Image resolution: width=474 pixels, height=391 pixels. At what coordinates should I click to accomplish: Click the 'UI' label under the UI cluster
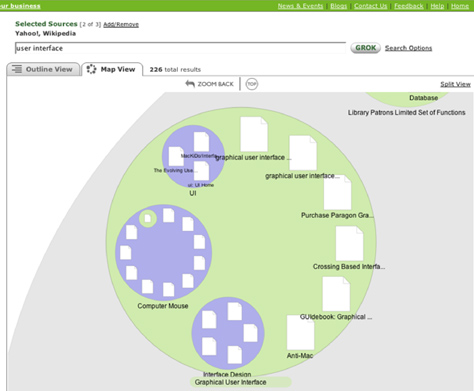(193, 193)
